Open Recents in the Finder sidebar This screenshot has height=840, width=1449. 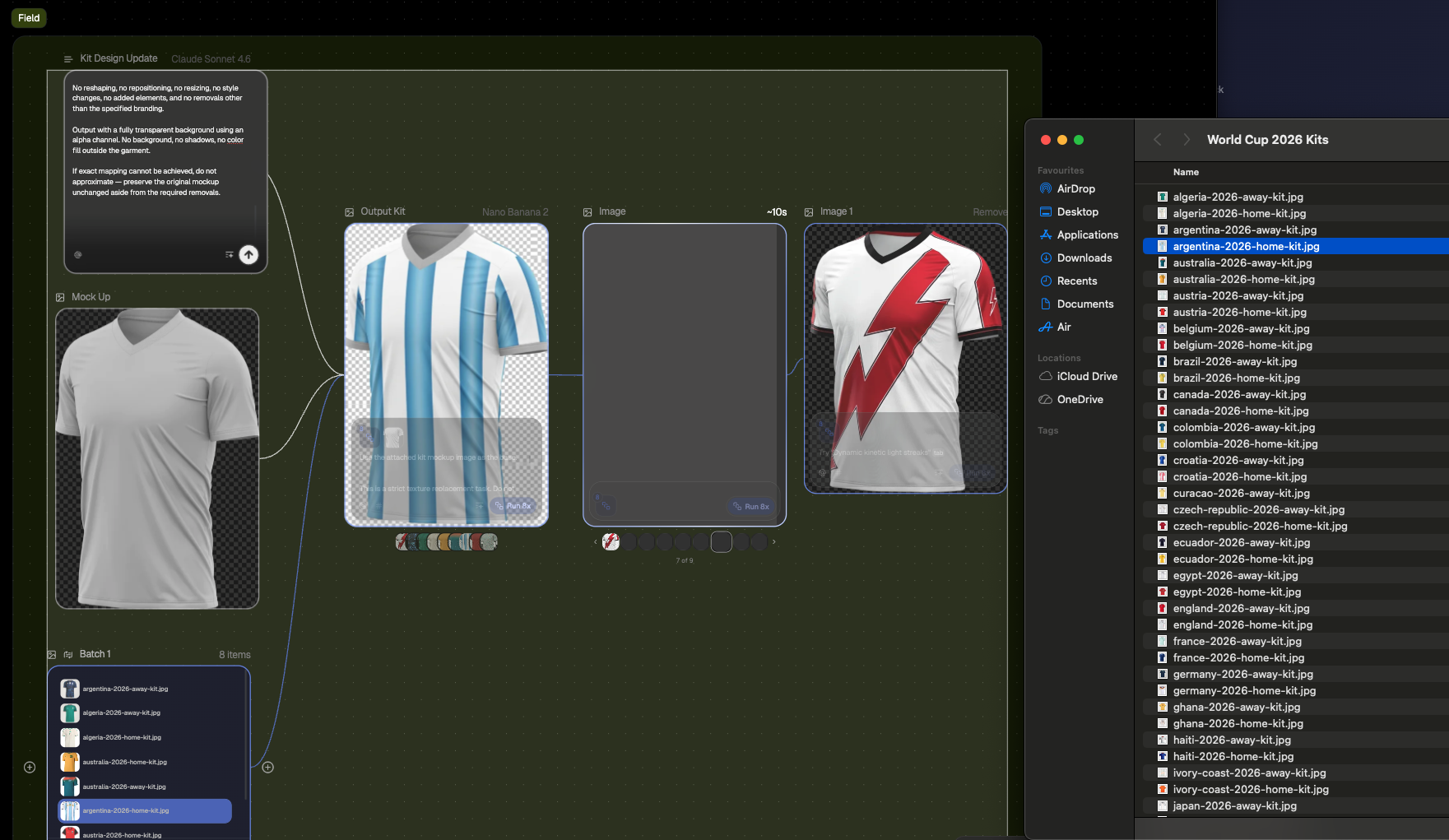pos(1077,281)
